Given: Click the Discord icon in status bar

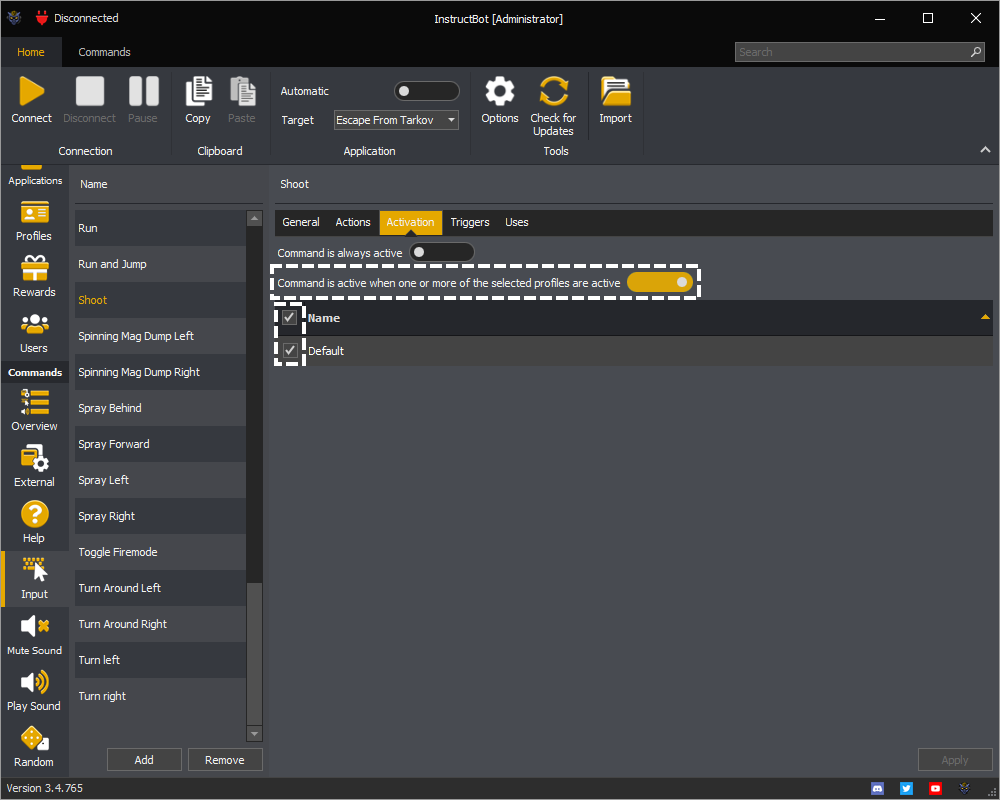Looking at the screenshot, I should pyautogui.click(x=878, y=789).
